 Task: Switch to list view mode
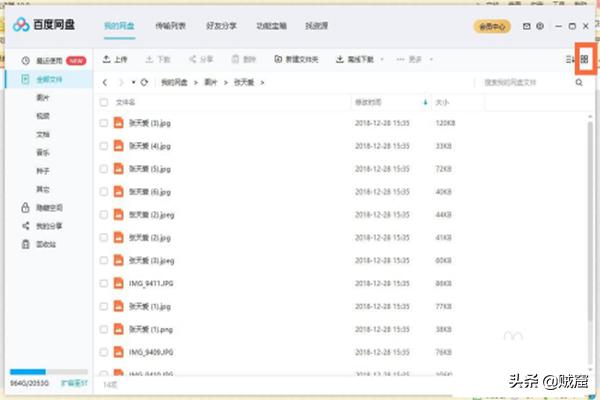[570, 60]
